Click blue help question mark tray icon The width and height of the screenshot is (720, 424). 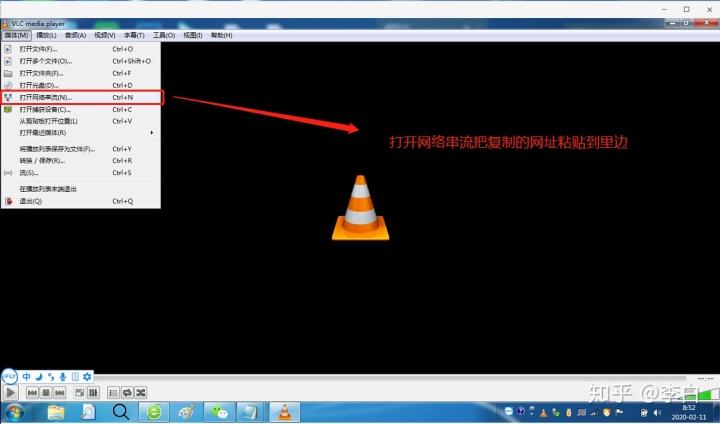tap(520, 411)
